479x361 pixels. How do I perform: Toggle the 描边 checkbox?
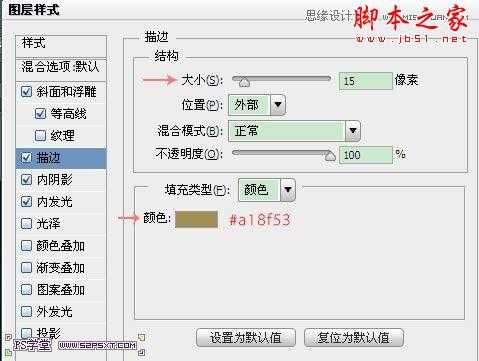pos(26,158)
